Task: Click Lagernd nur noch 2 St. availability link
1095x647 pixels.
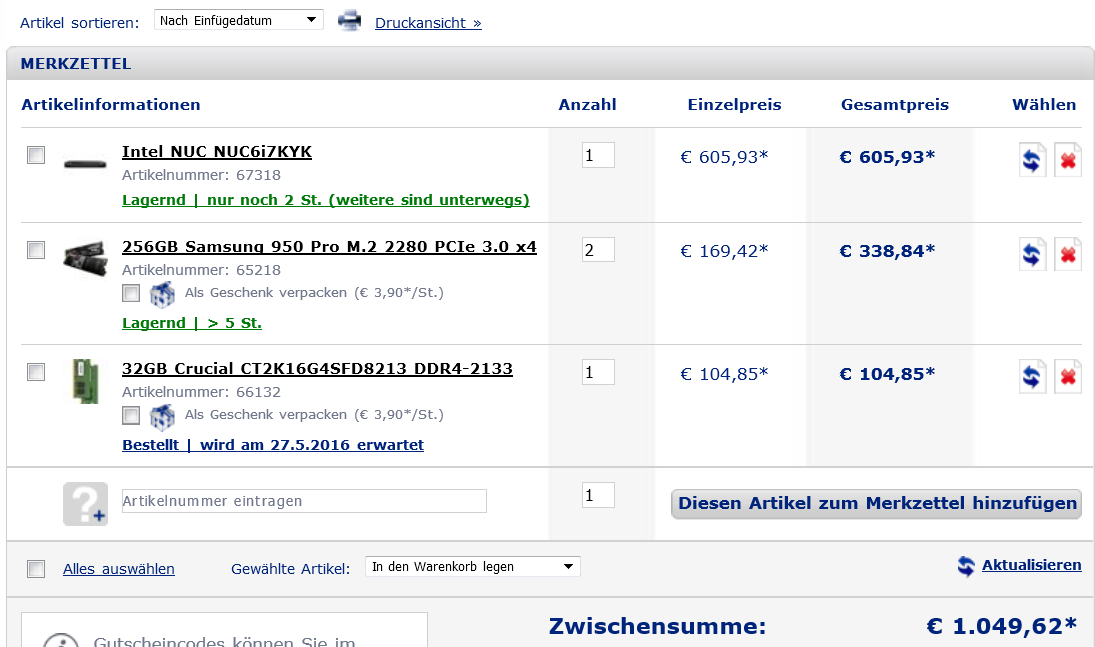Action: (x=325, y=200)
